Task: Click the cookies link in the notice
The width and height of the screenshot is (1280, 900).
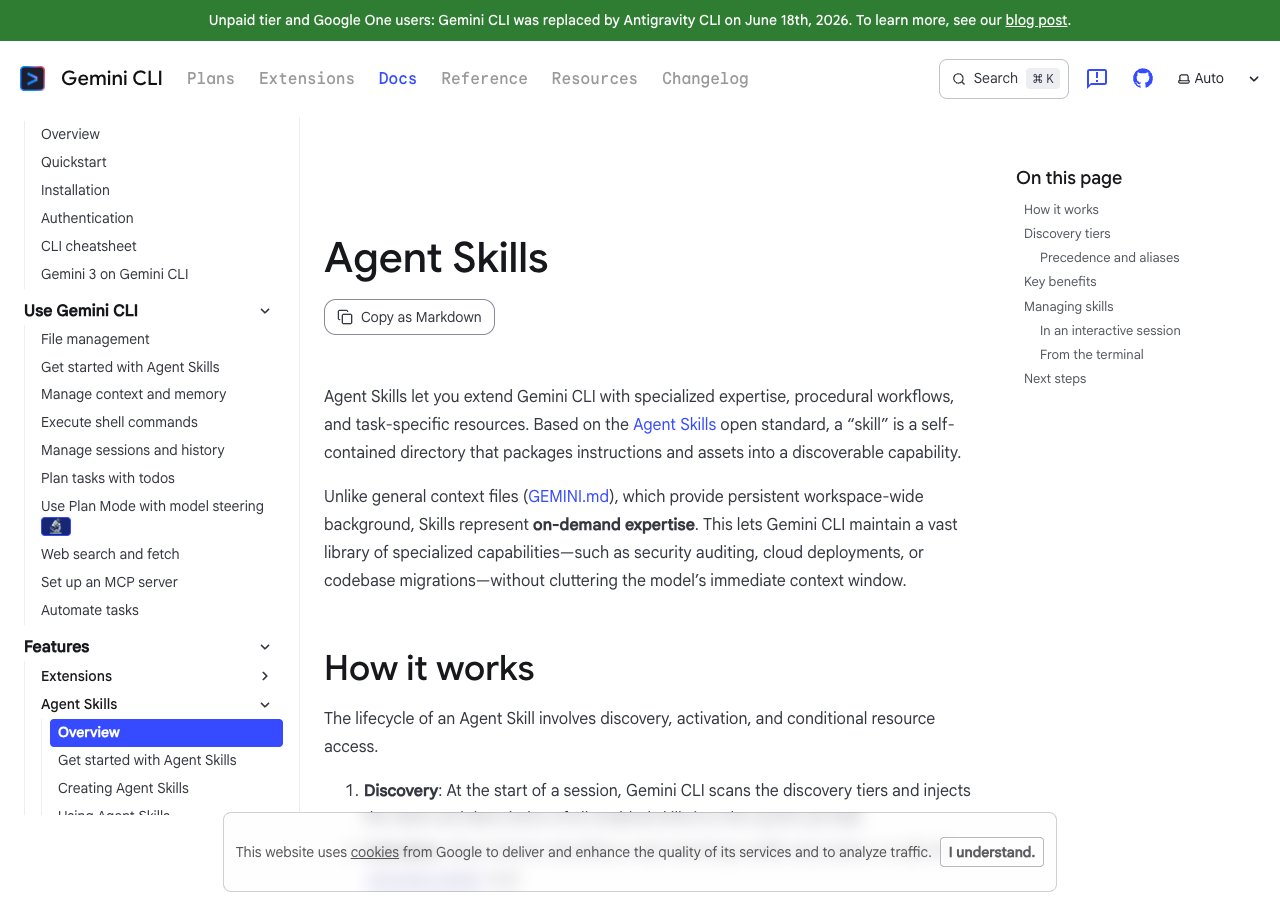Action: pos(375,852)
